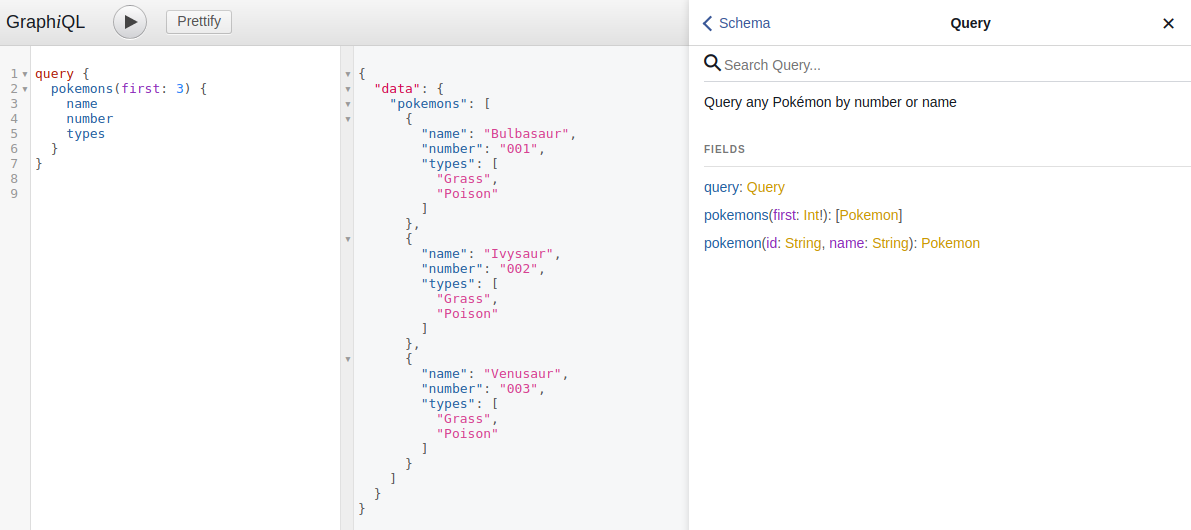Click the "data" key in results
This screenshot has width=1191, height=530.
(398, 89)
